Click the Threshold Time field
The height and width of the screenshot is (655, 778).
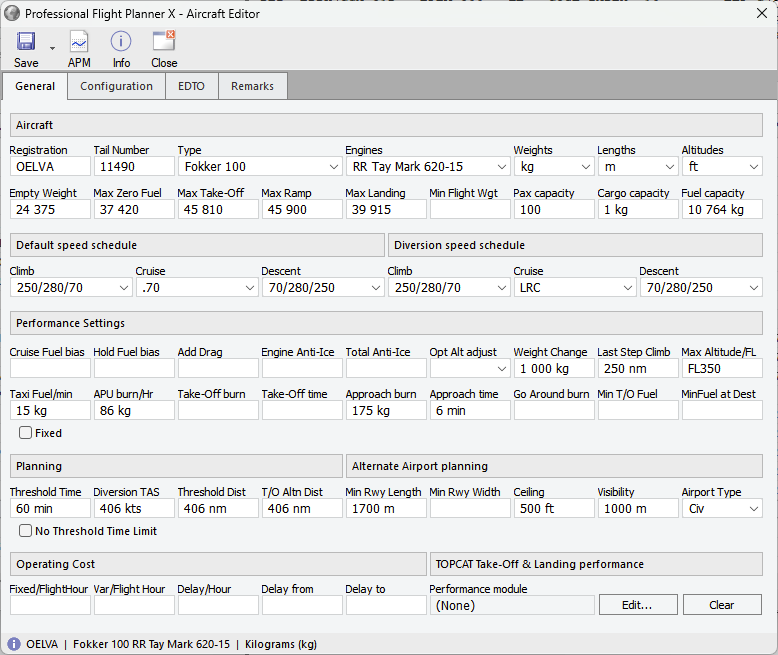coord(50,509)
